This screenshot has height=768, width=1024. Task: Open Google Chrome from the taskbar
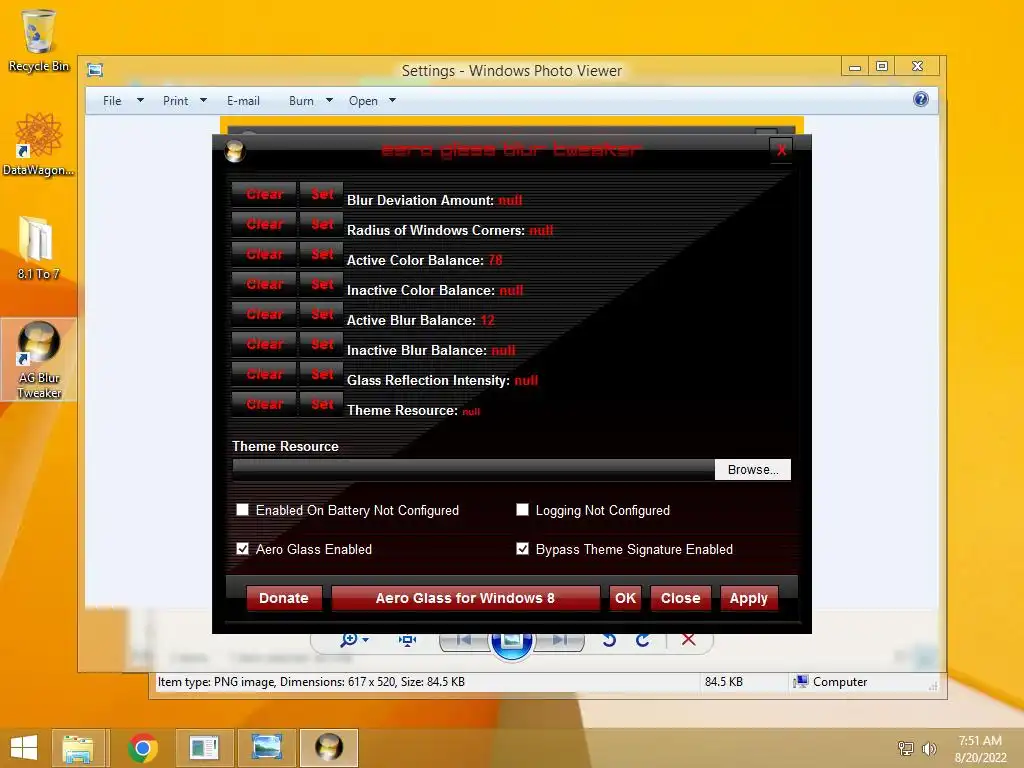point(142,748)
